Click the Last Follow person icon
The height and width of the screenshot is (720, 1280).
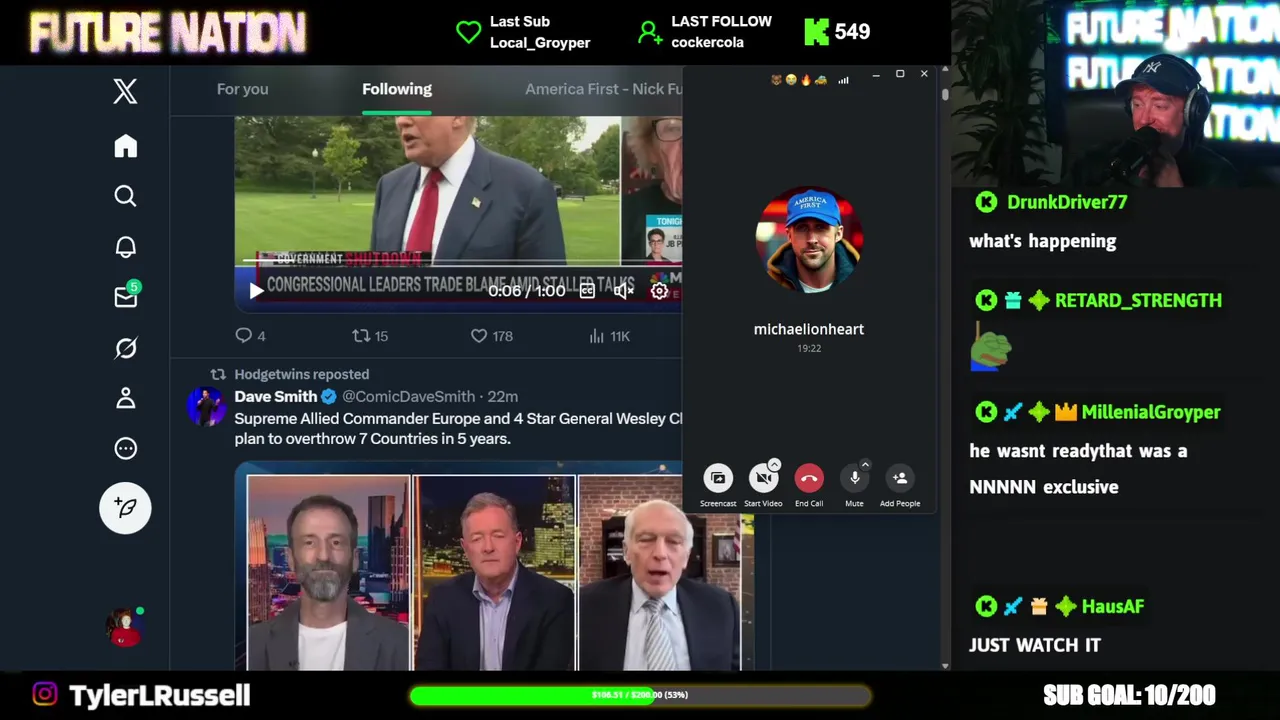tap(650, 32)
